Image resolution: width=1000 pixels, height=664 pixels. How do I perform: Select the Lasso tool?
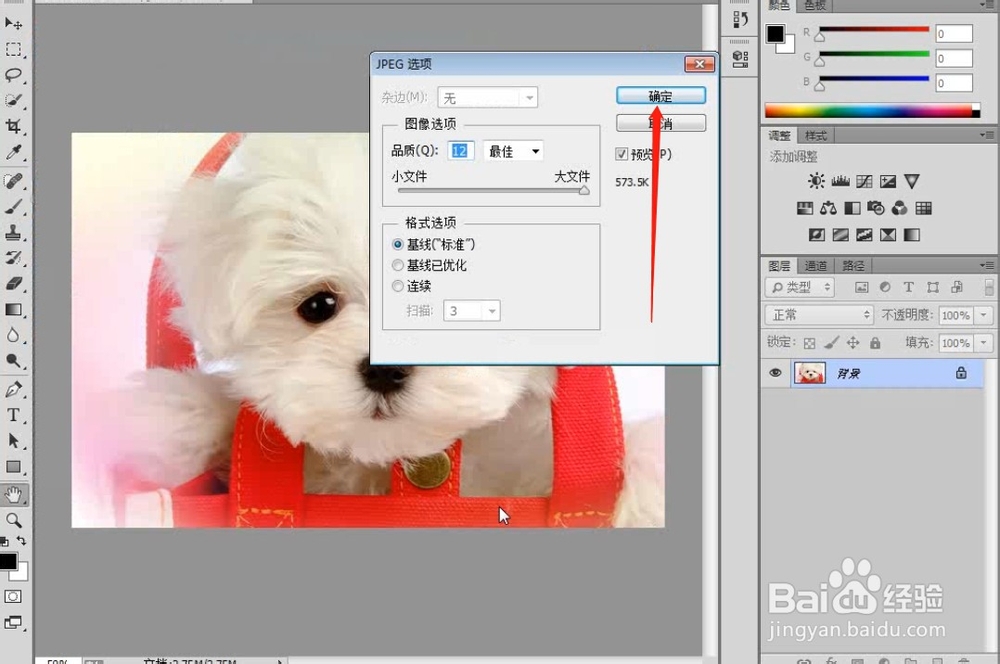[13, 75]
